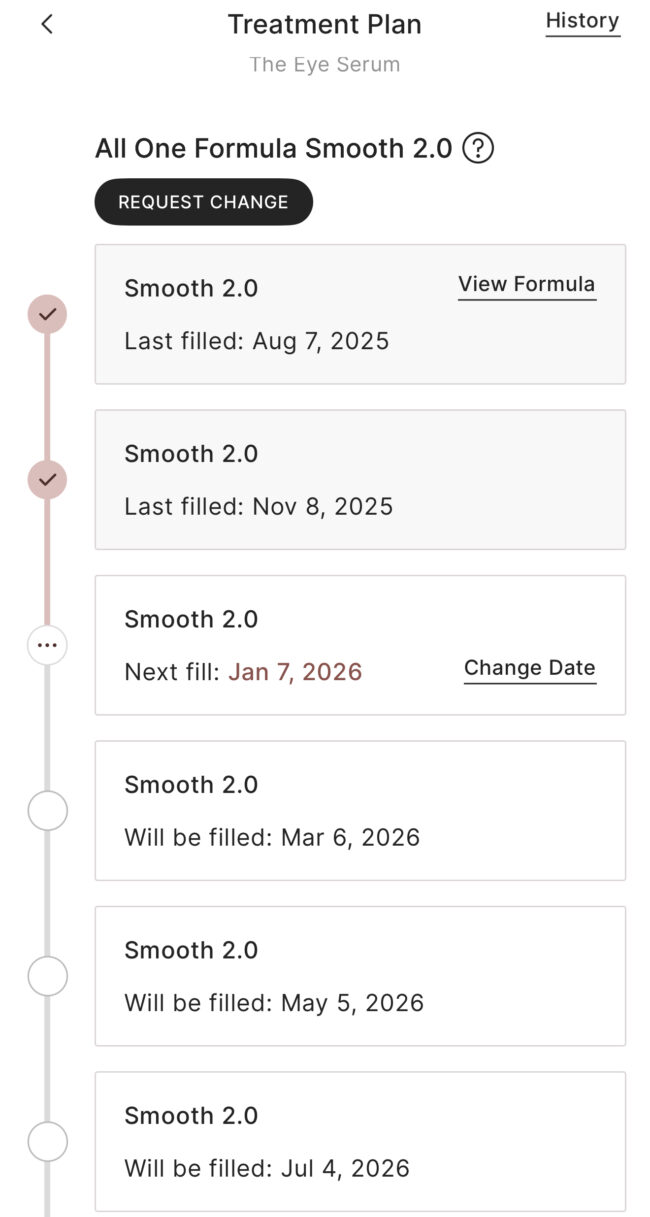
Task: Go back using the left chevron
Action: click(x=47, y=25)
